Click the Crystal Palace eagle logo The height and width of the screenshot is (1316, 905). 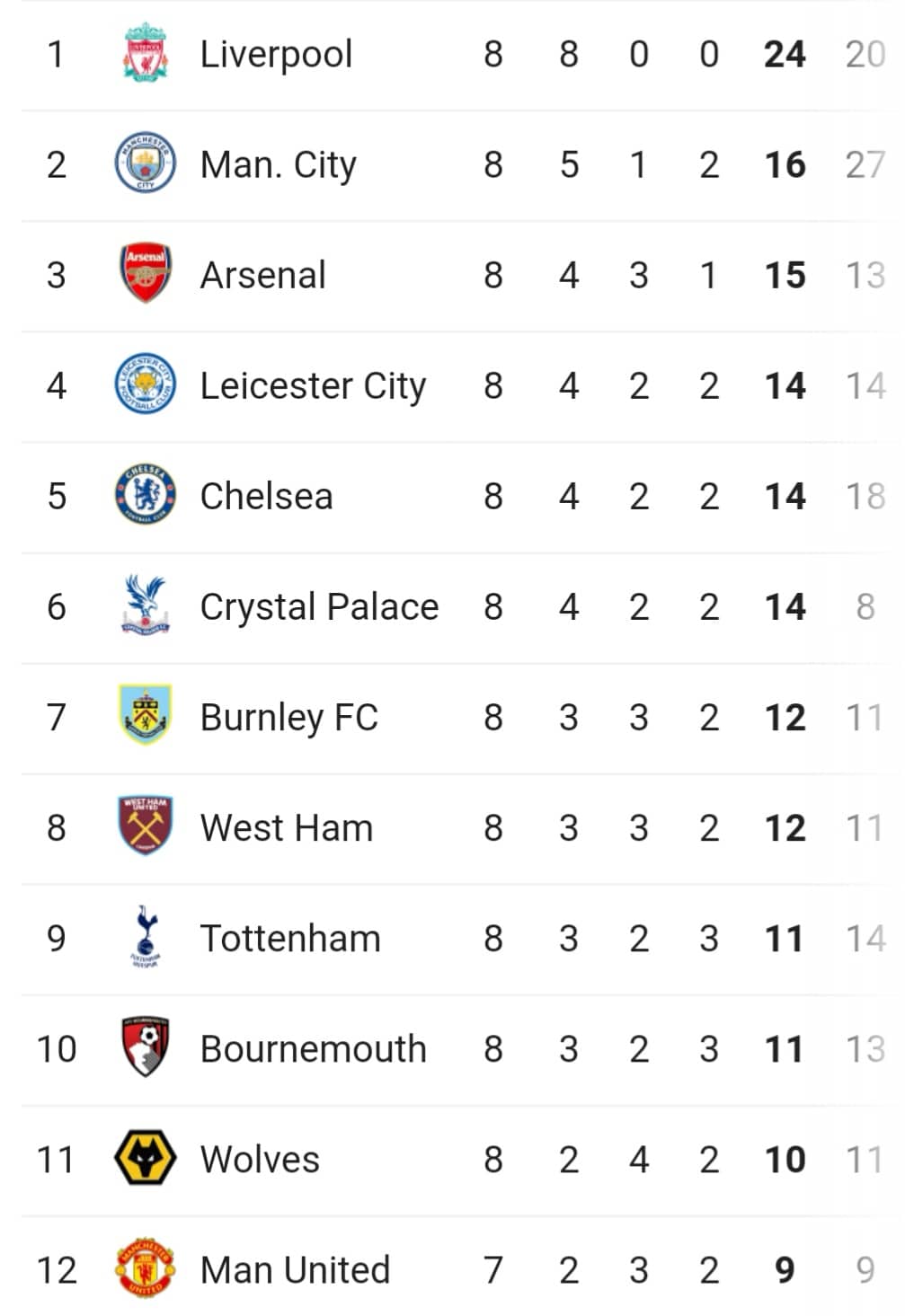click(145, 605)
